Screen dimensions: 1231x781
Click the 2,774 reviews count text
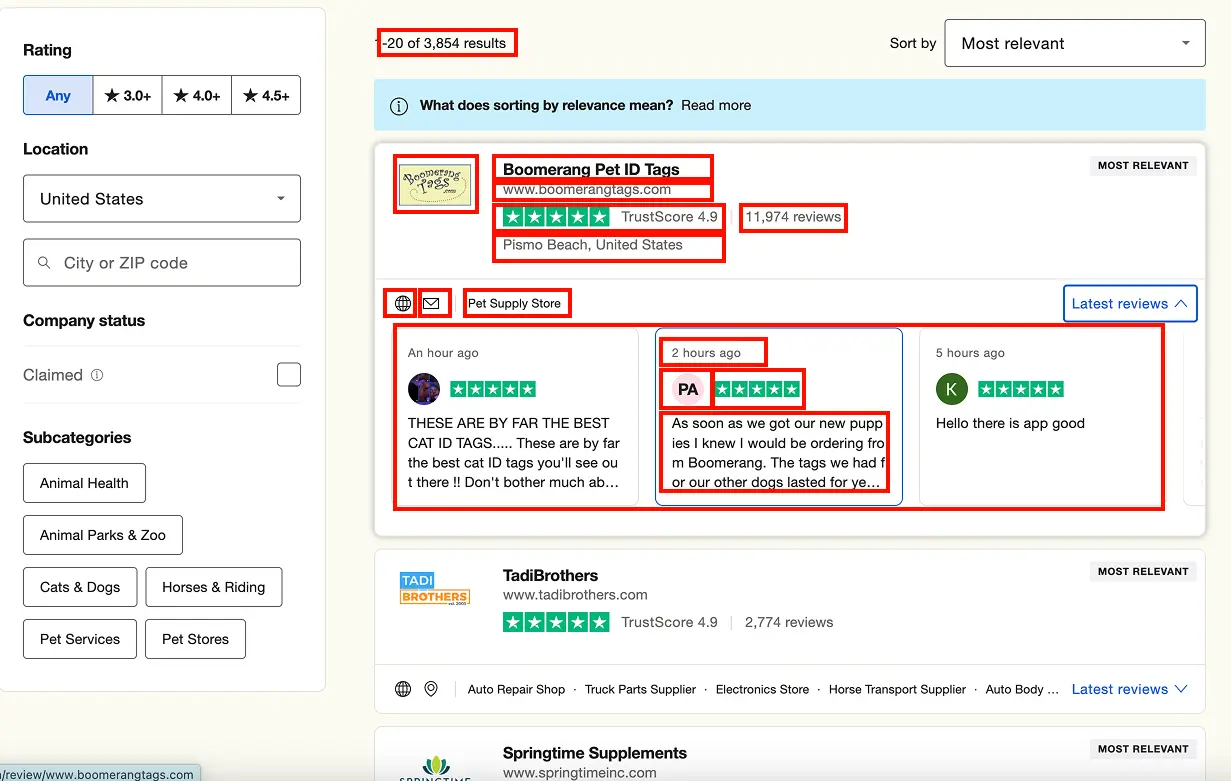click(789, 622)
